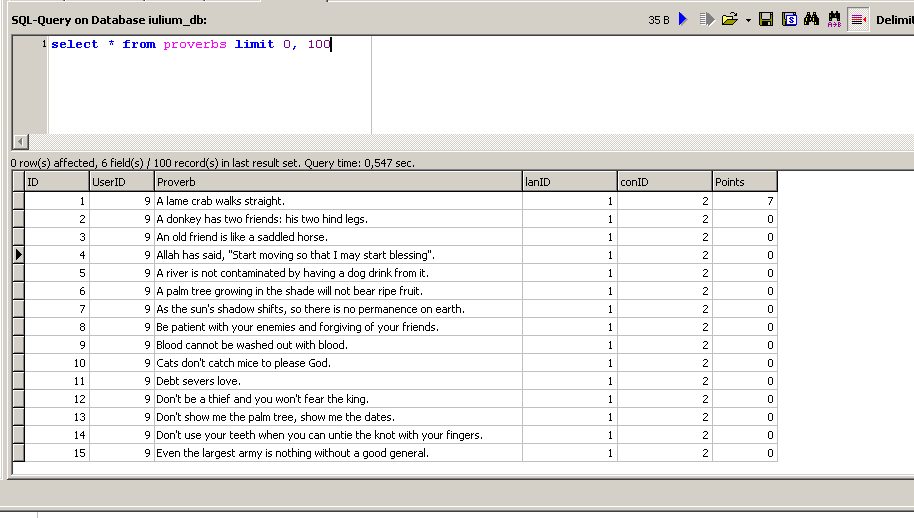Click the UserID column header
Viewport: 914px width, 518px height.
click(121, 182)
